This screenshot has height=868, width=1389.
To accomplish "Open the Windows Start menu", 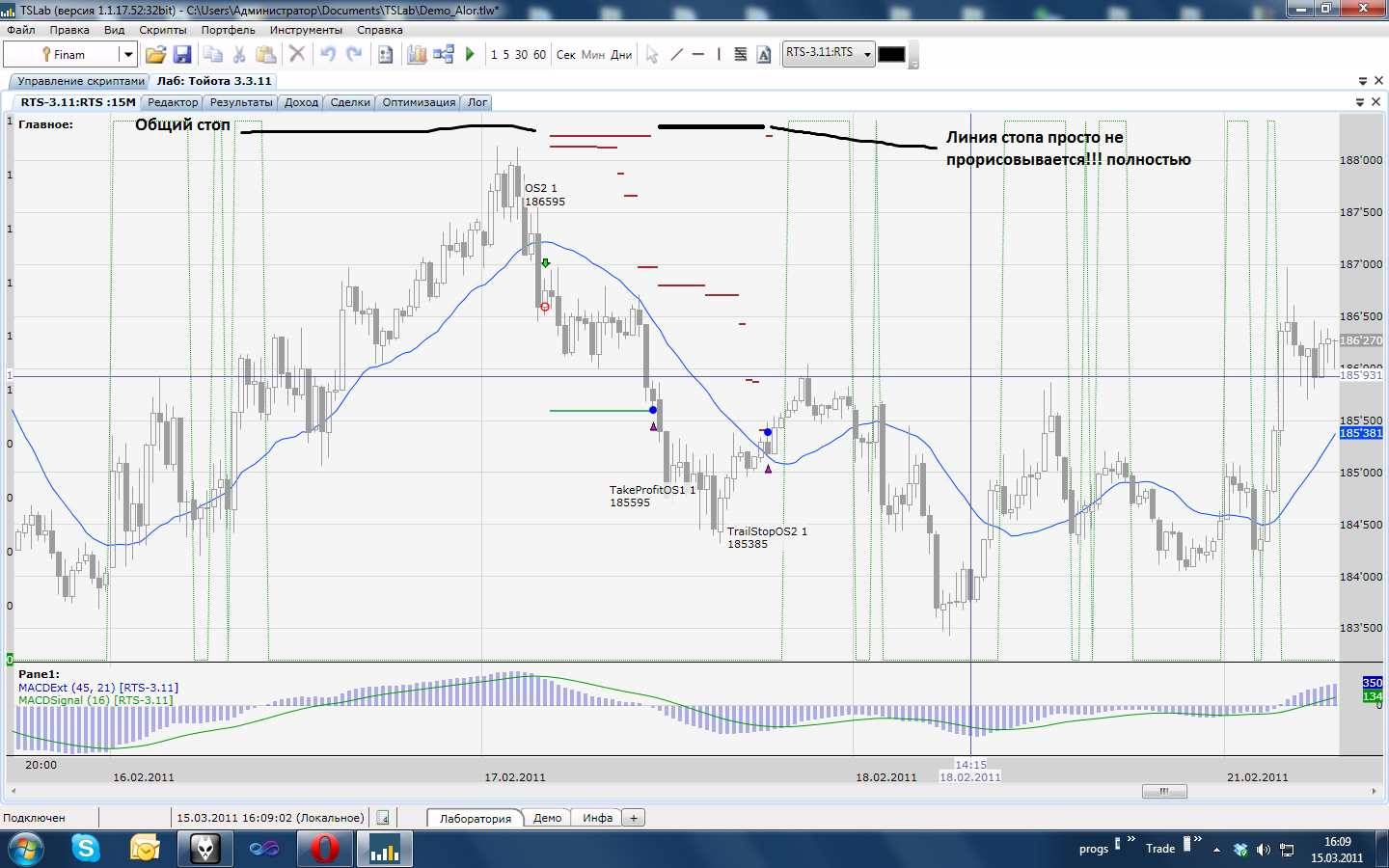I will pos(25,849).
